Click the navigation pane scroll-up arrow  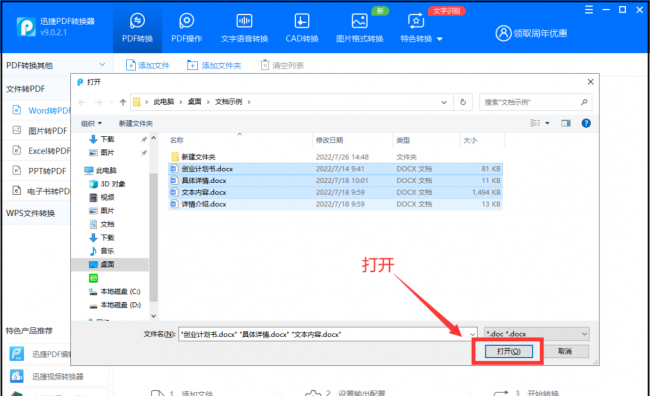tap(153, 138)
